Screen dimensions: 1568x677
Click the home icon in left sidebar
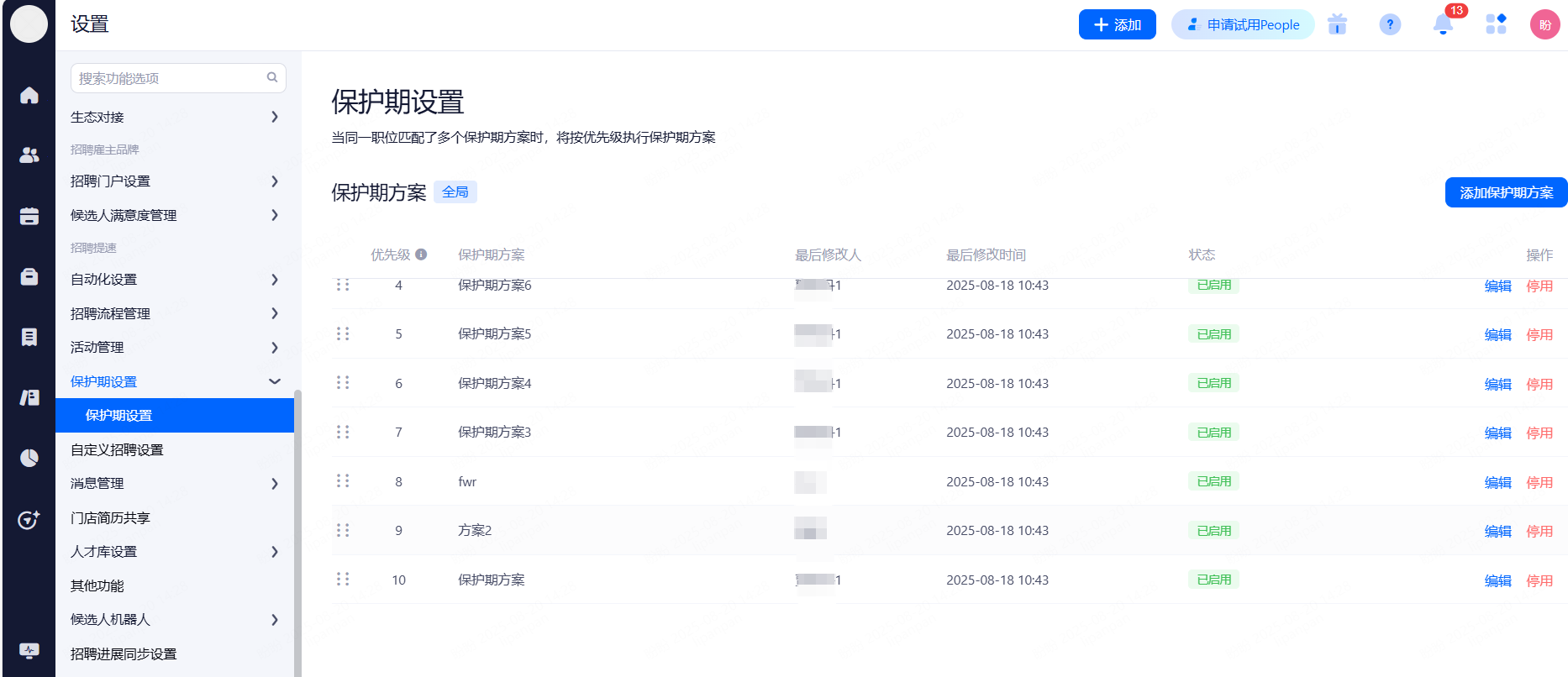pyautogui.click(x=29, y=96)
